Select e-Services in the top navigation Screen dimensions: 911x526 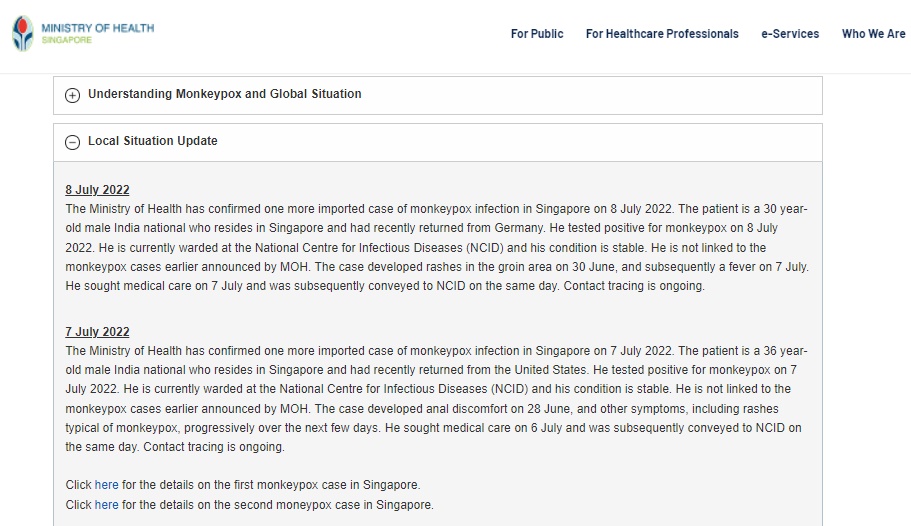(790, 34)
